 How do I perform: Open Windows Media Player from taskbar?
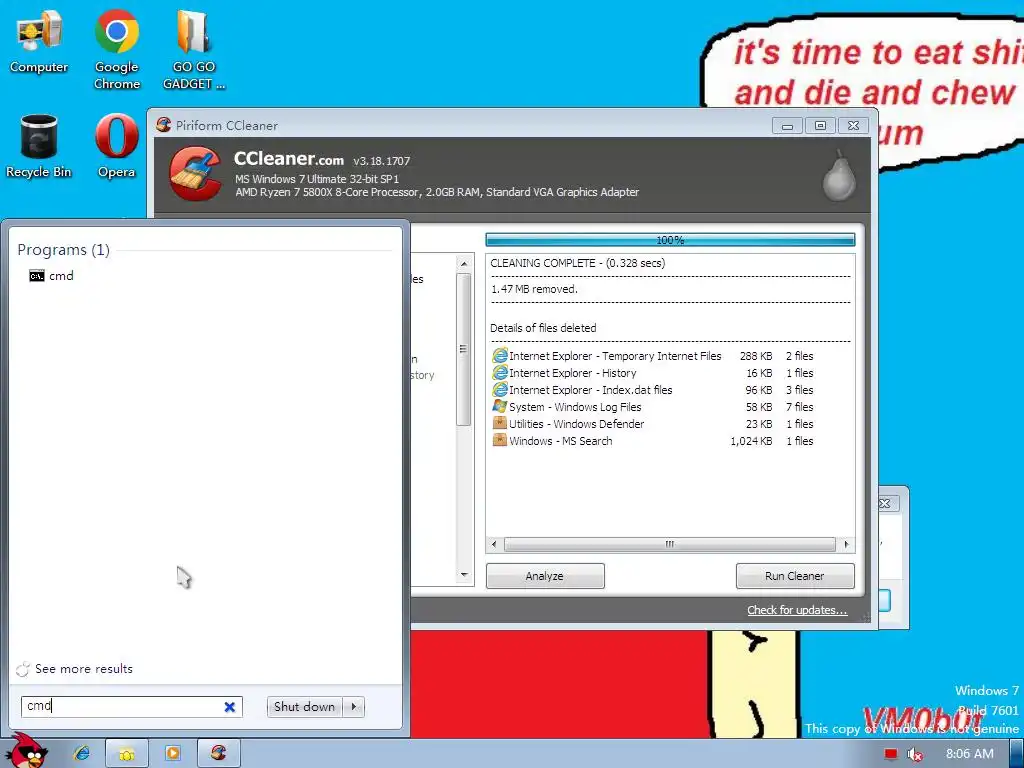tap(172, 754)
